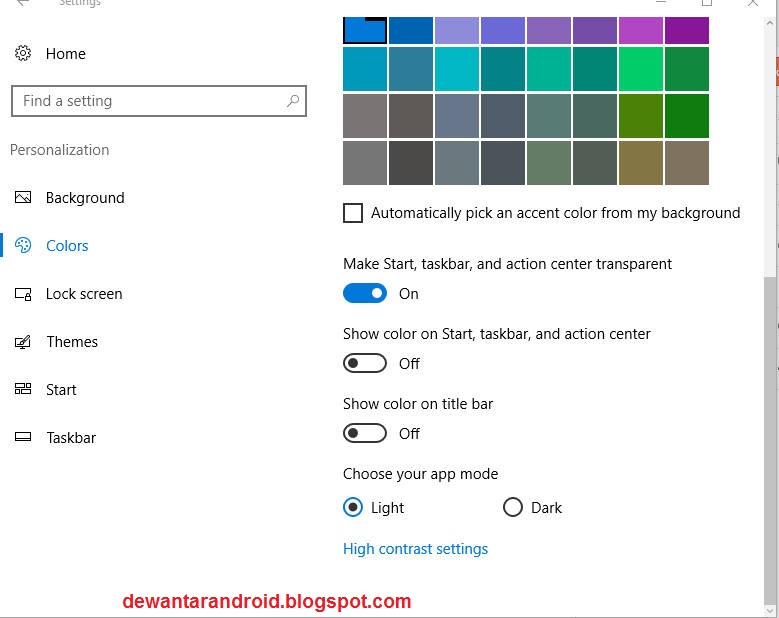Click the Themes icon
Screen dimensions: 779x618
pyautogui.click(x=23, y=342)
